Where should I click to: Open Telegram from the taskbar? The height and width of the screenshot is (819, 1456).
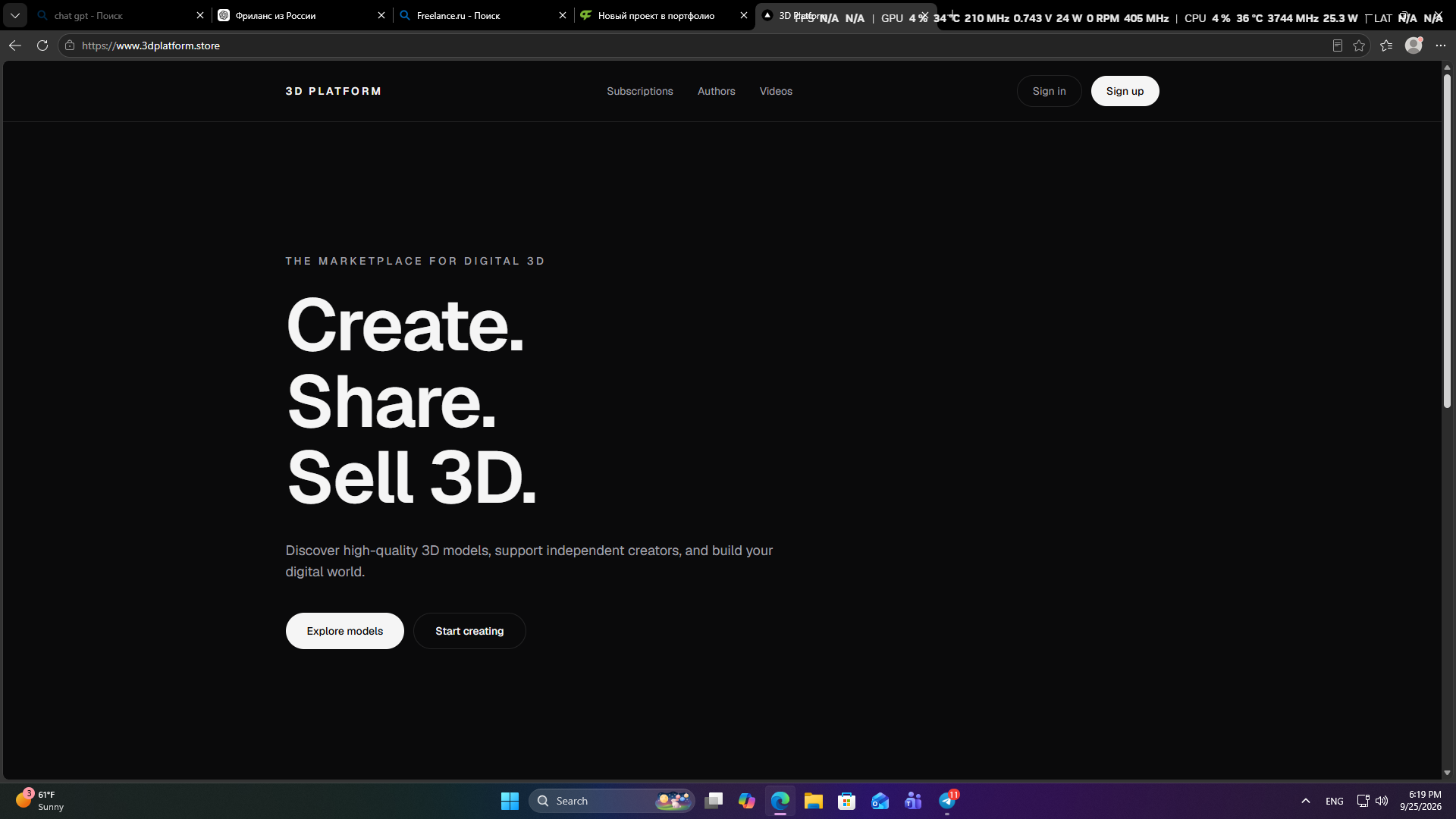point(947,801)
